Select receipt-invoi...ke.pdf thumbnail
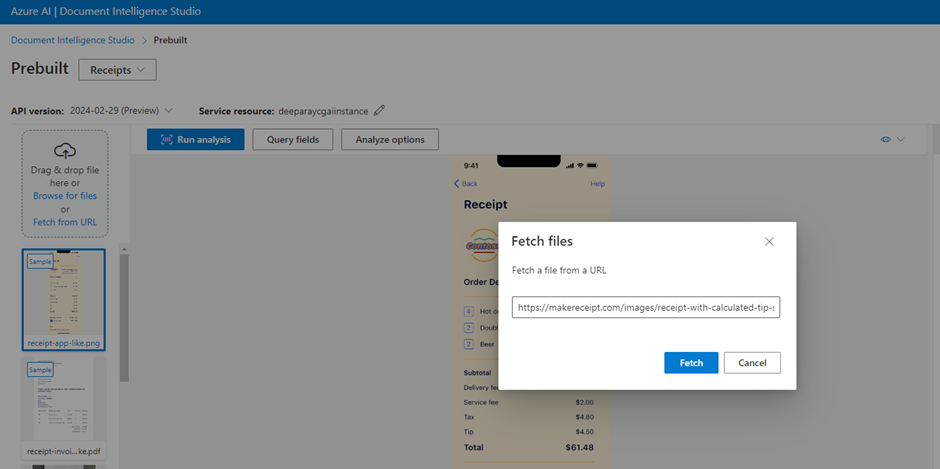The image size is (940, 469). pyautogui.click(x=64, y=408)
